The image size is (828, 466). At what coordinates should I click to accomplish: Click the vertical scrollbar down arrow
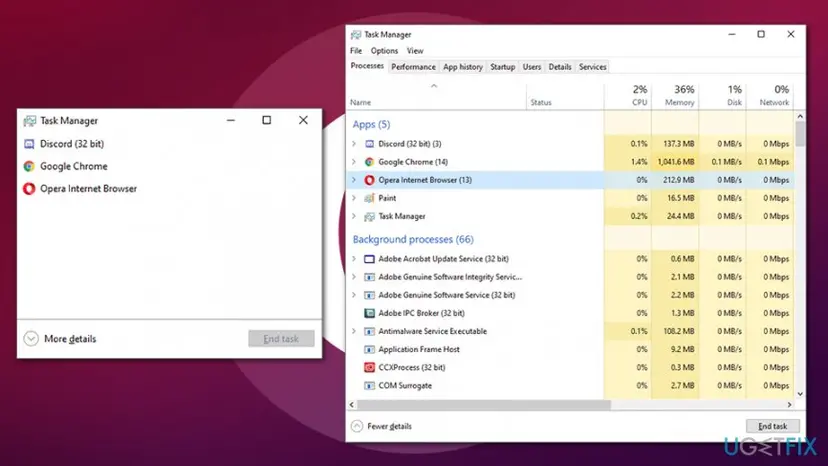tap(800, 394)
